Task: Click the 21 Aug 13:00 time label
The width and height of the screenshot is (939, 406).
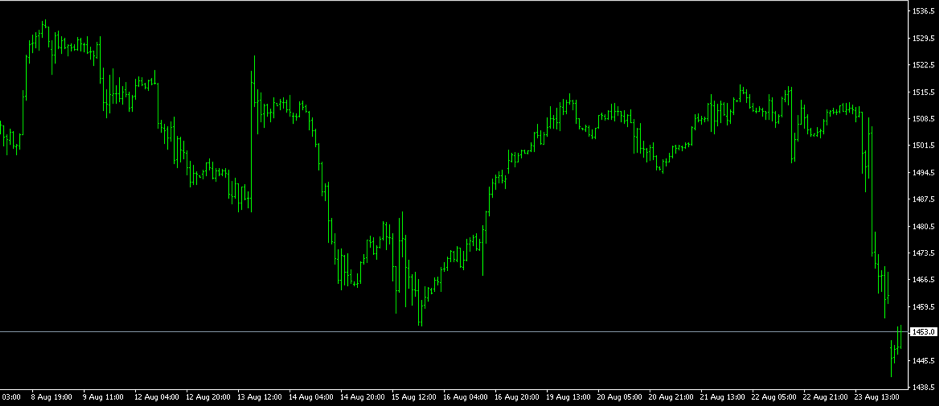Action: (723, 398)
